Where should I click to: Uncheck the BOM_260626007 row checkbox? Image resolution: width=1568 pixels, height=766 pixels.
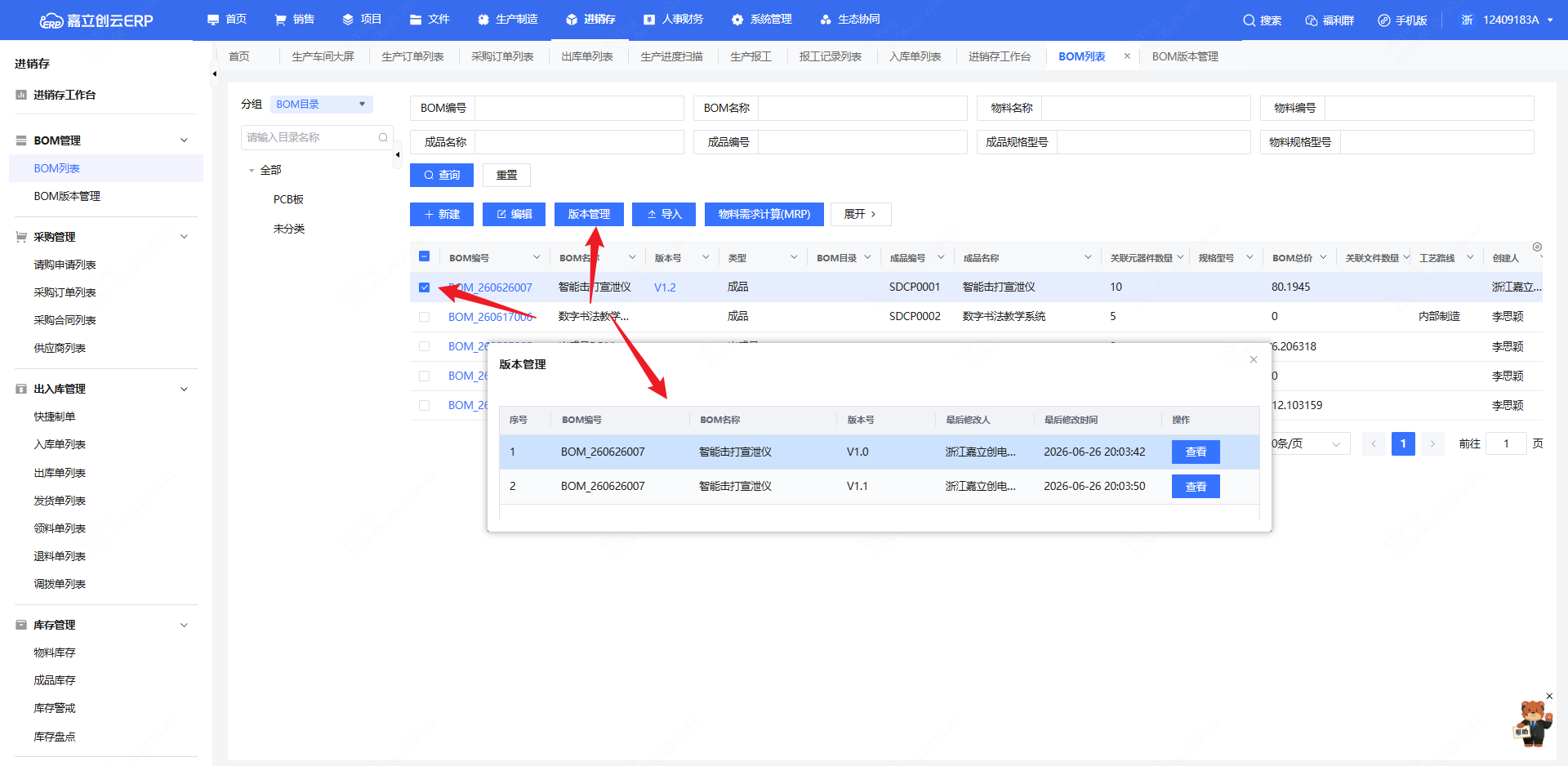(x=424, y=287)
